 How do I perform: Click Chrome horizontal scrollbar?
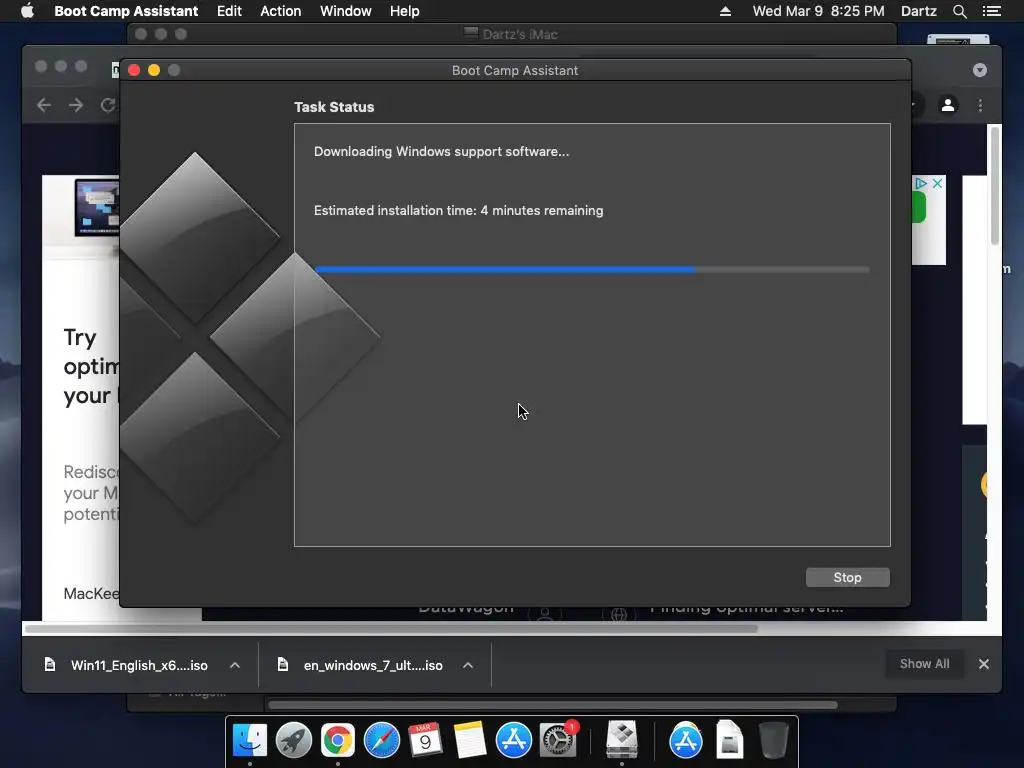click(x=392, y=629)
